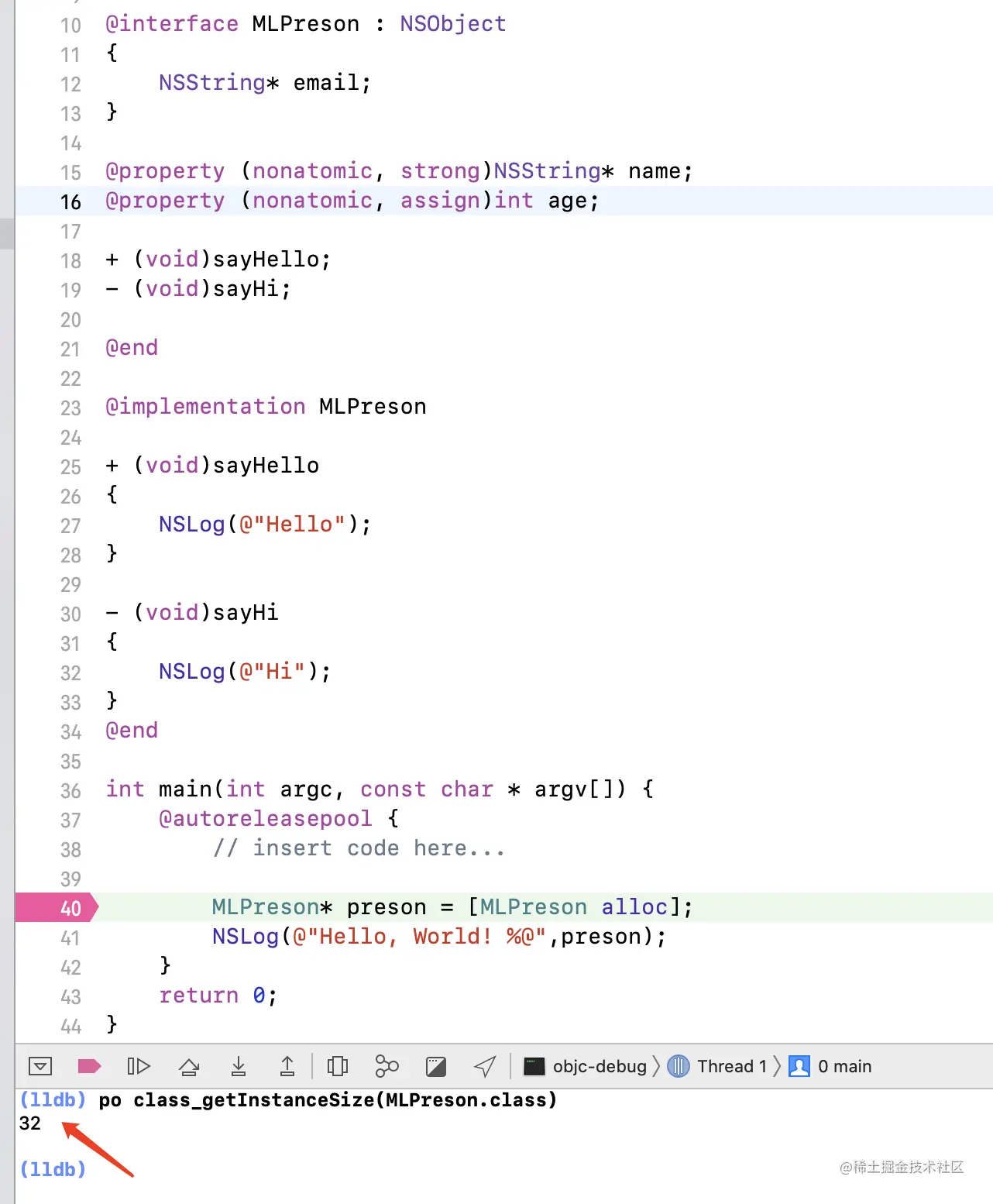
Task: Open the Debug Memory Graph tool
Action: click(387, 1066)
